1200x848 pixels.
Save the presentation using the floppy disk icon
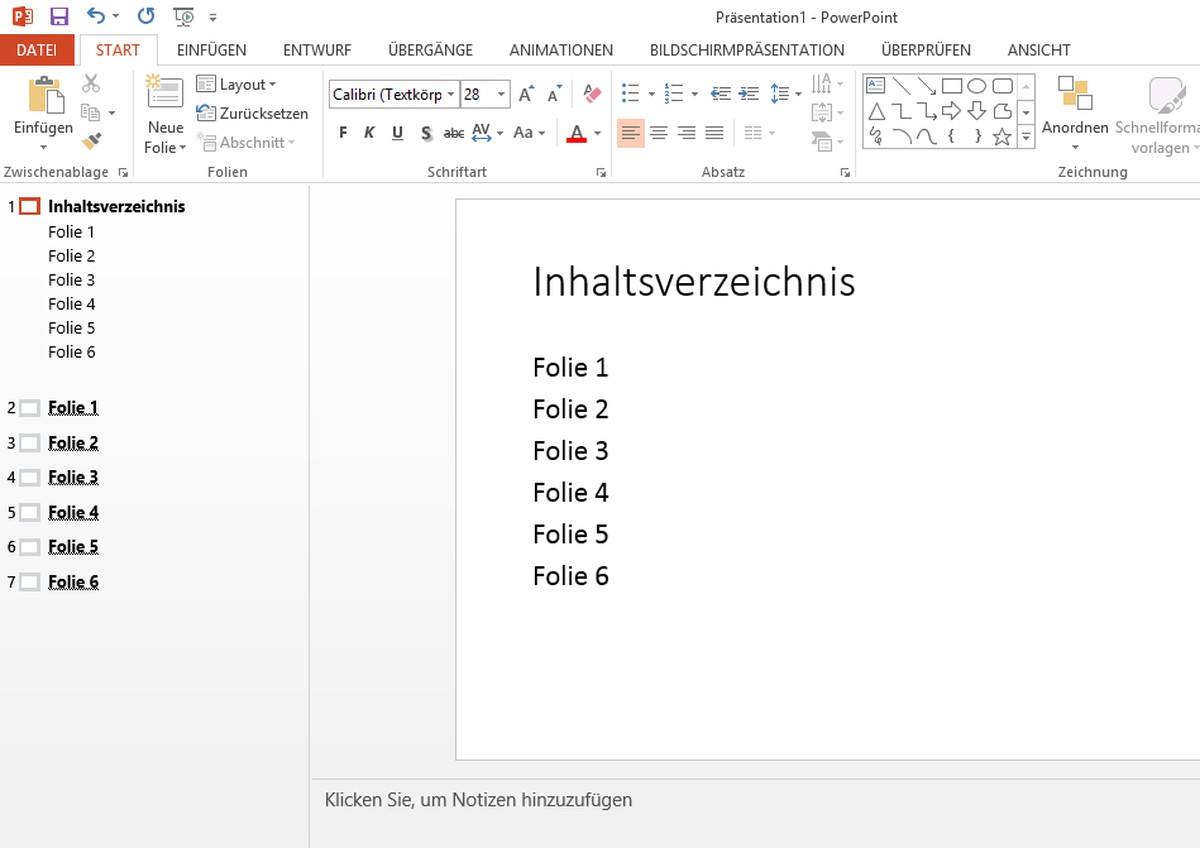(x=59, y=16)
